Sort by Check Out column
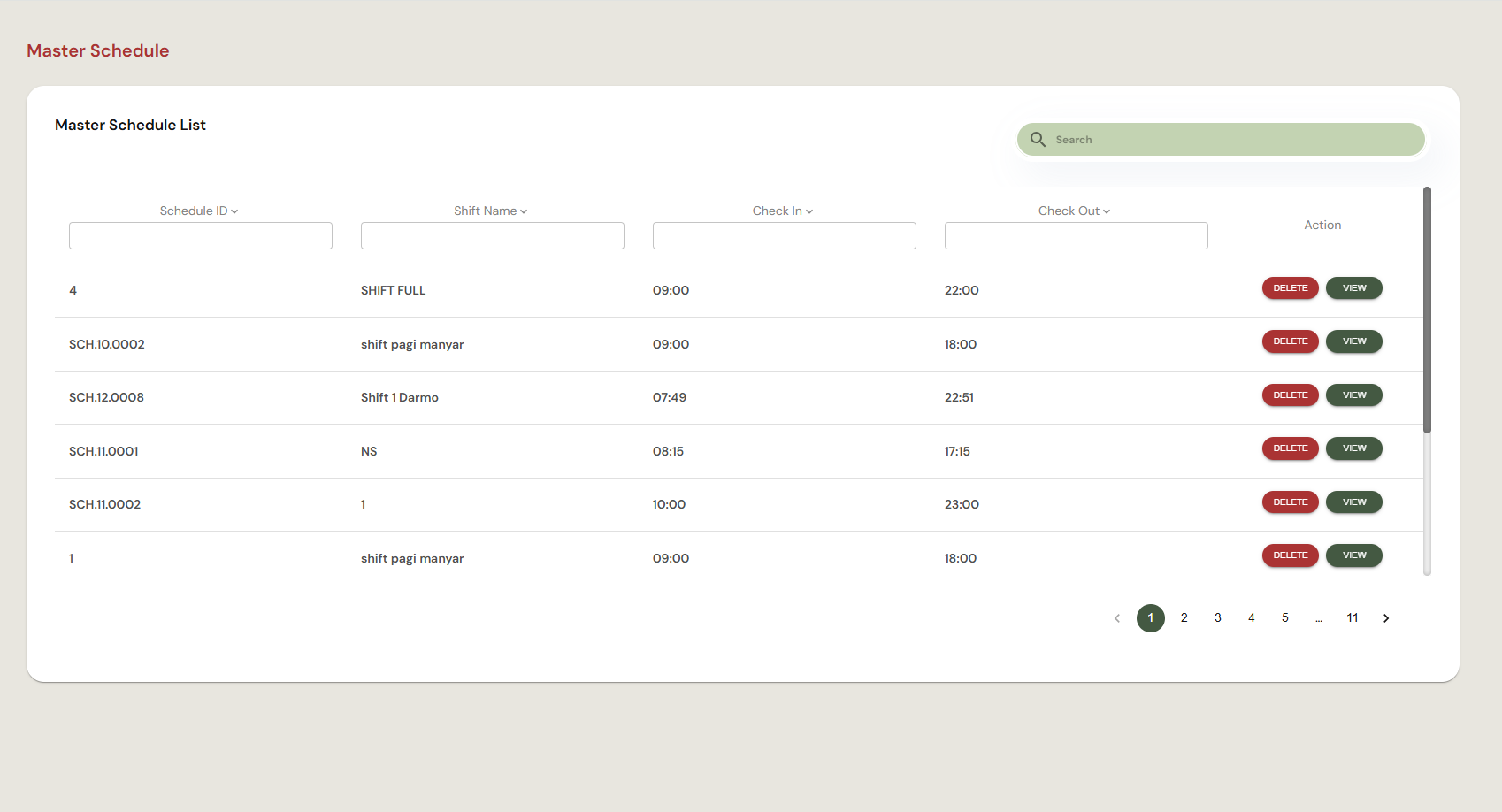This screenshot has height=812, width=1502. pos(1075,211)
